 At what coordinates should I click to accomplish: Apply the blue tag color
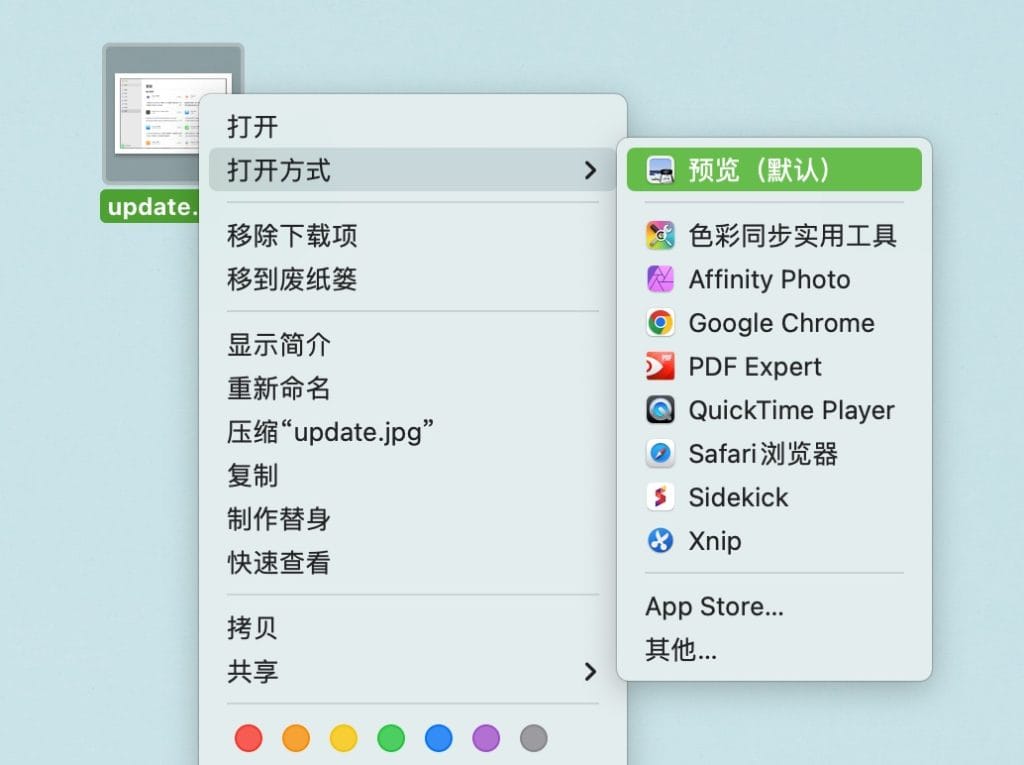[x=438, y=738]
